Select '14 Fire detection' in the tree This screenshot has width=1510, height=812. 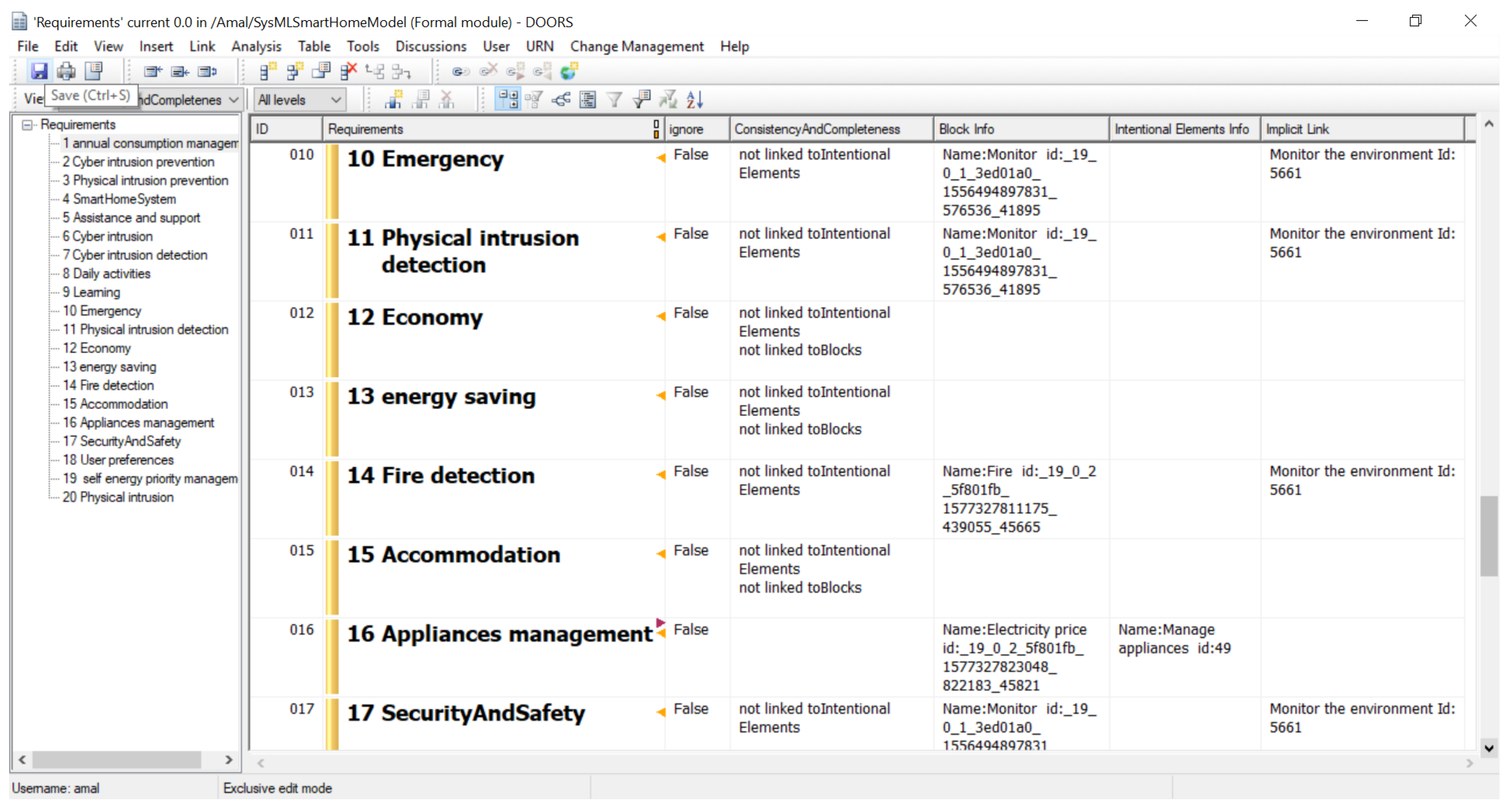tap(108, 385)
